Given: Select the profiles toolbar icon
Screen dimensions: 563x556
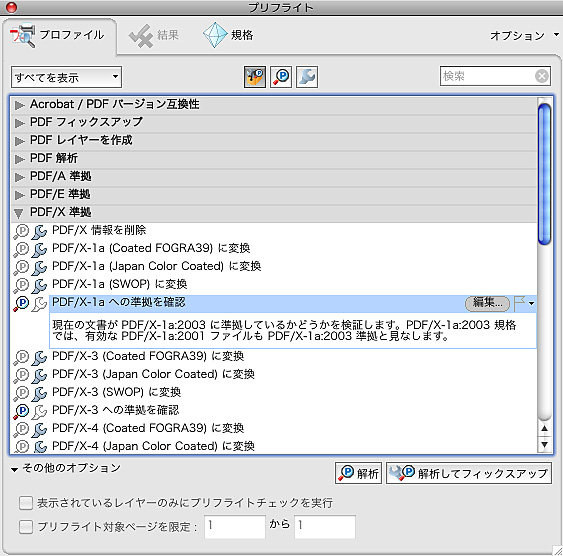Looking at the screenshot, I should click(x=255, y=76).
